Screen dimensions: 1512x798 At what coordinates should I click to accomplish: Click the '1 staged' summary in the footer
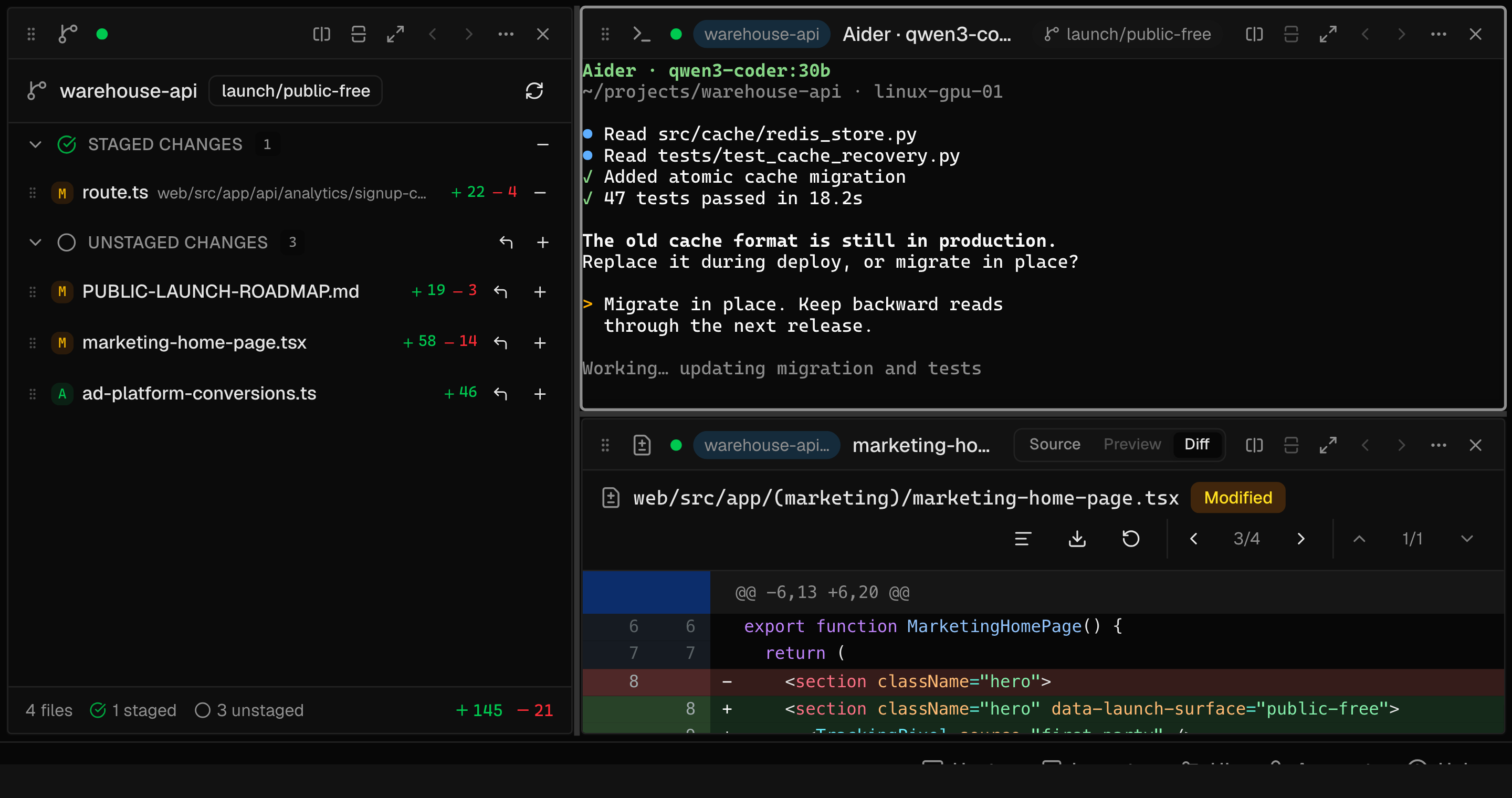pos(133,710)
